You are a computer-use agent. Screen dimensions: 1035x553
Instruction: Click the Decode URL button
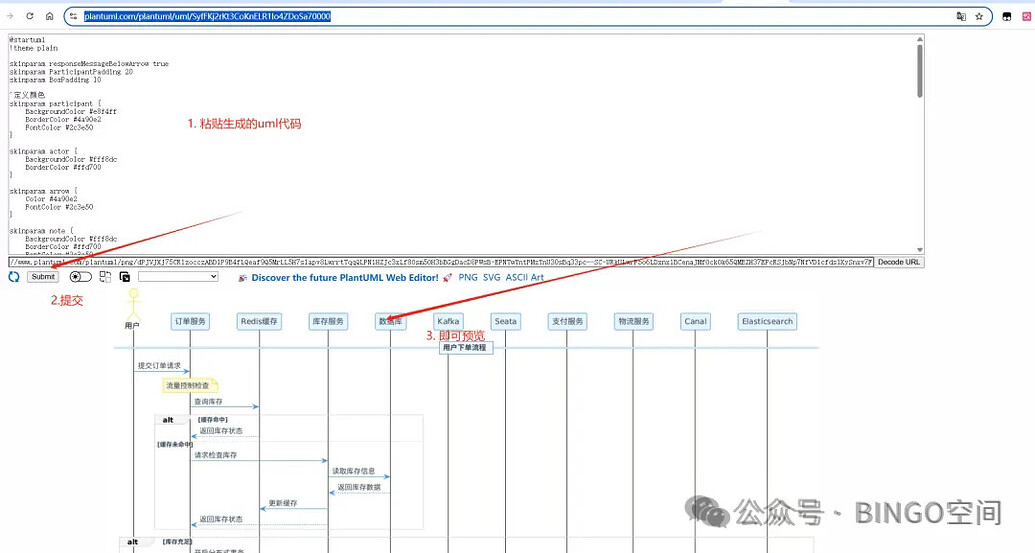[x=898, y=262]
